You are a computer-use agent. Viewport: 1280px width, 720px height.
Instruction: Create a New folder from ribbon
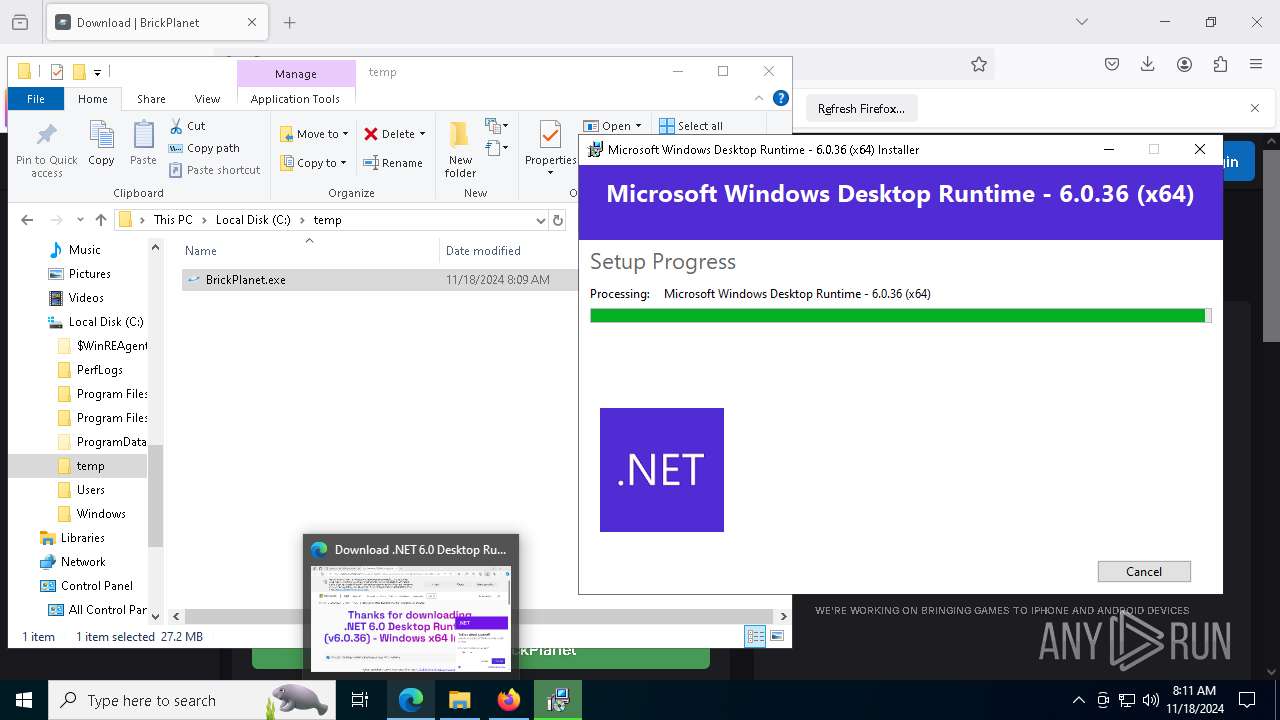(460, 150)
